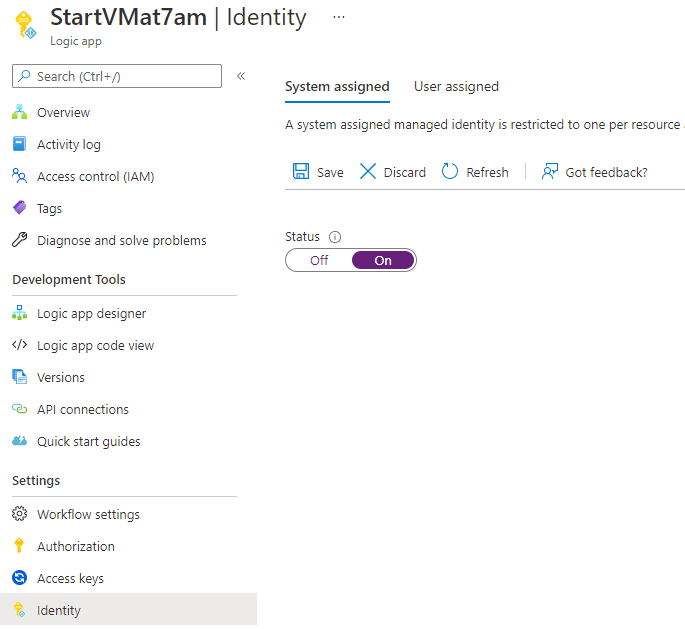Set Status toggle to On
Screen dimensions: 685x629
coord(383,260)
